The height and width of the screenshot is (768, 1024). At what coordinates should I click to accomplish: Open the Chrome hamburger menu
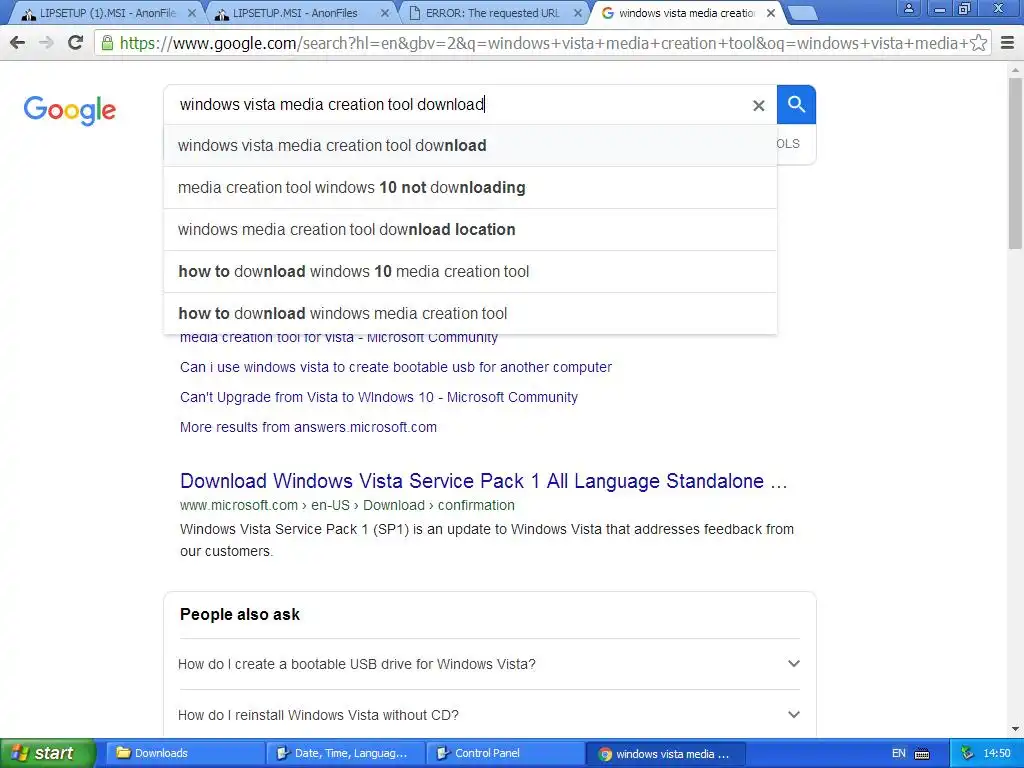1008,43
